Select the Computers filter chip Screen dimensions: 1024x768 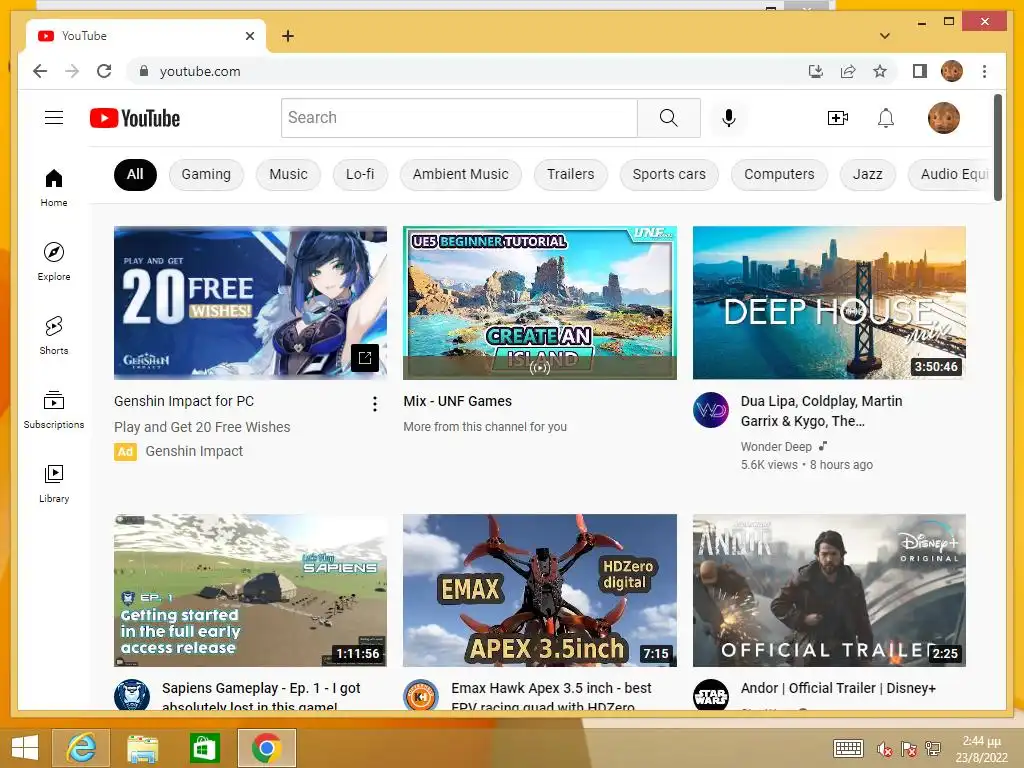click(x=779, y=174)
